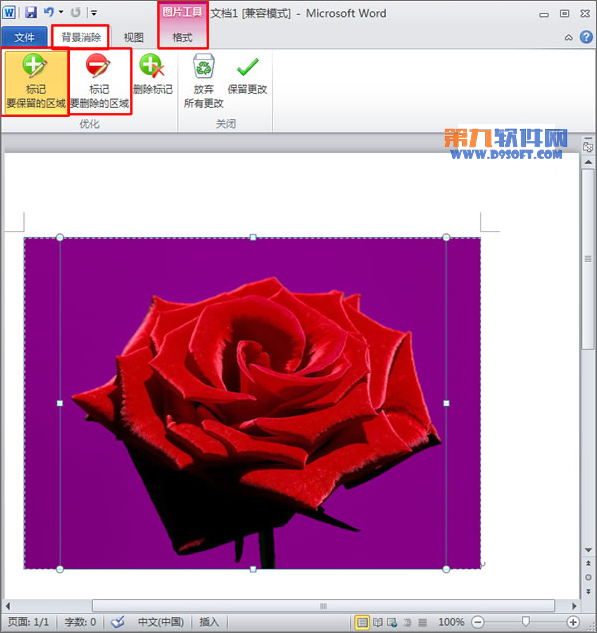Toggle the ruler button above scrollbar
The image size is (597, 633).
[588, 145]
